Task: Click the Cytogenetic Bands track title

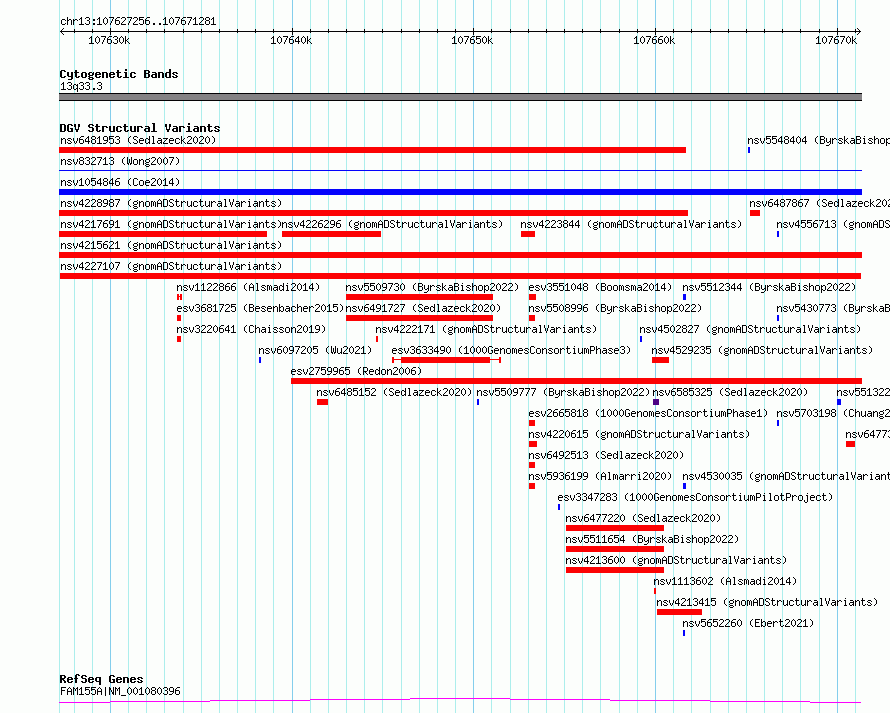Action: point(119,74)
